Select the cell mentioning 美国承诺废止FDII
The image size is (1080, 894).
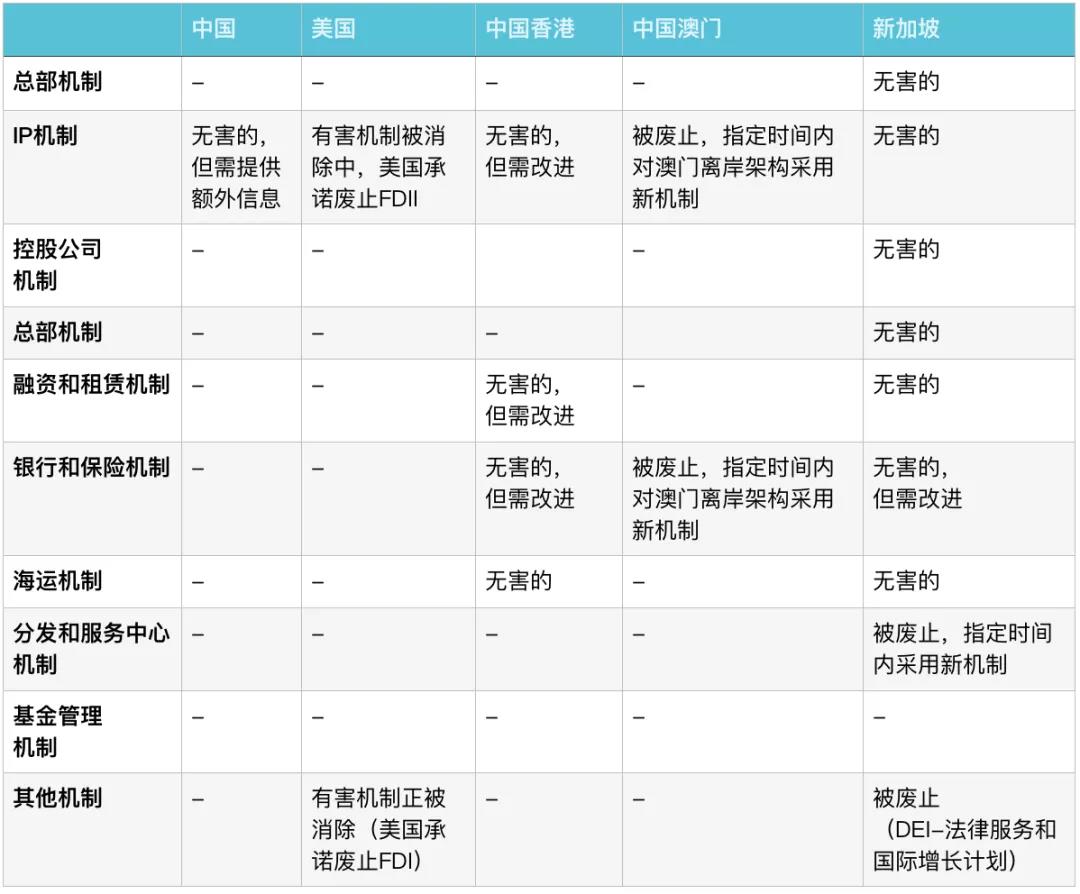tap(379, 167)
